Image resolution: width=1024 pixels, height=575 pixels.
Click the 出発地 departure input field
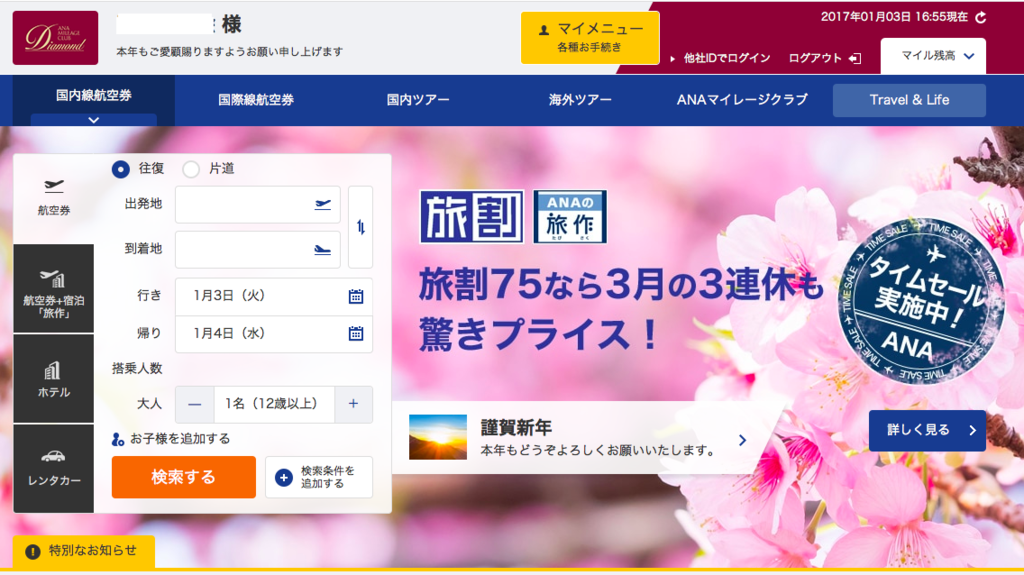point(257,205)
